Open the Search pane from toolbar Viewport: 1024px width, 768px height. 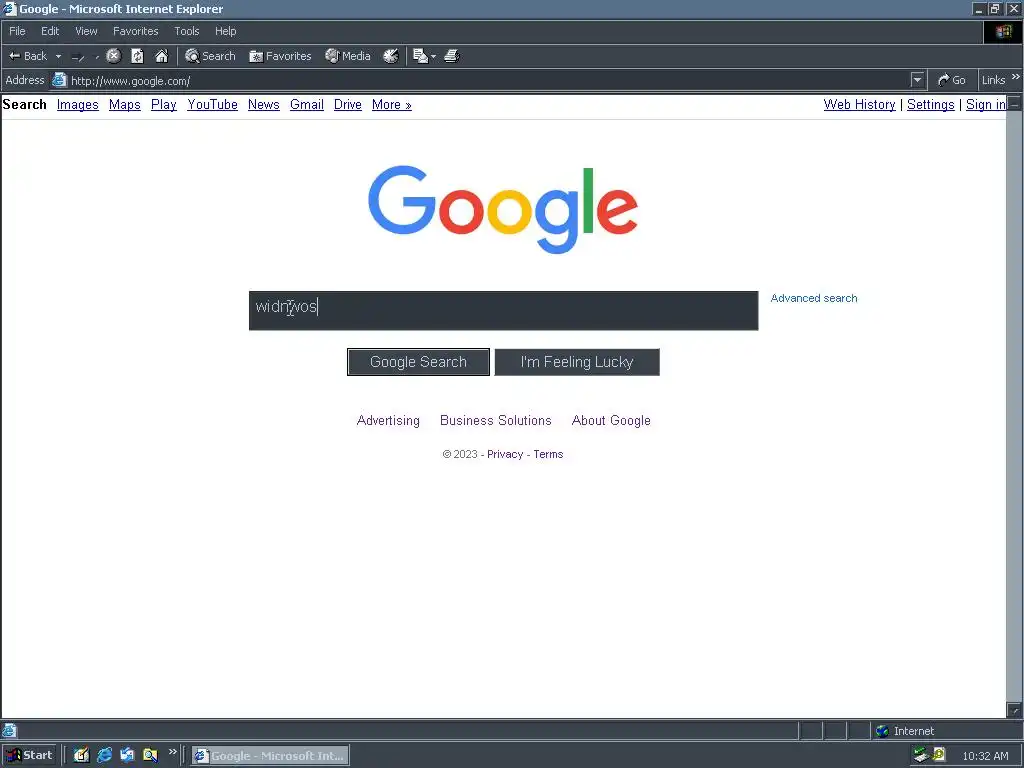pyautogui.click(x=210, y=56)
